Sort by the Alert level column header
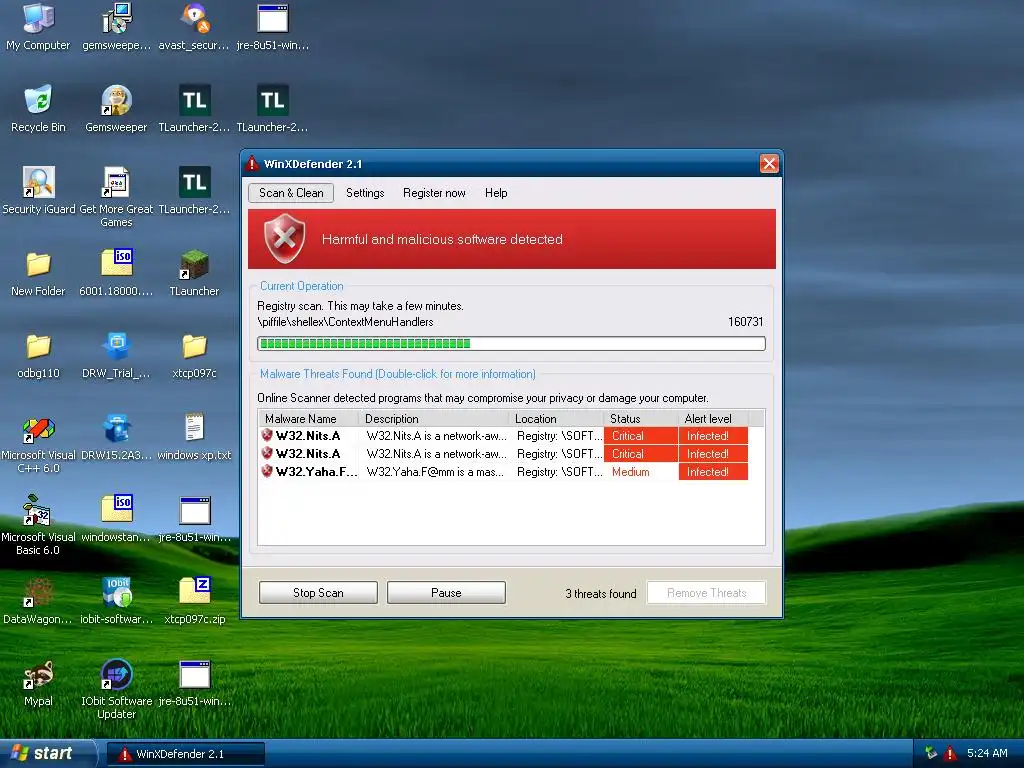 713,419
